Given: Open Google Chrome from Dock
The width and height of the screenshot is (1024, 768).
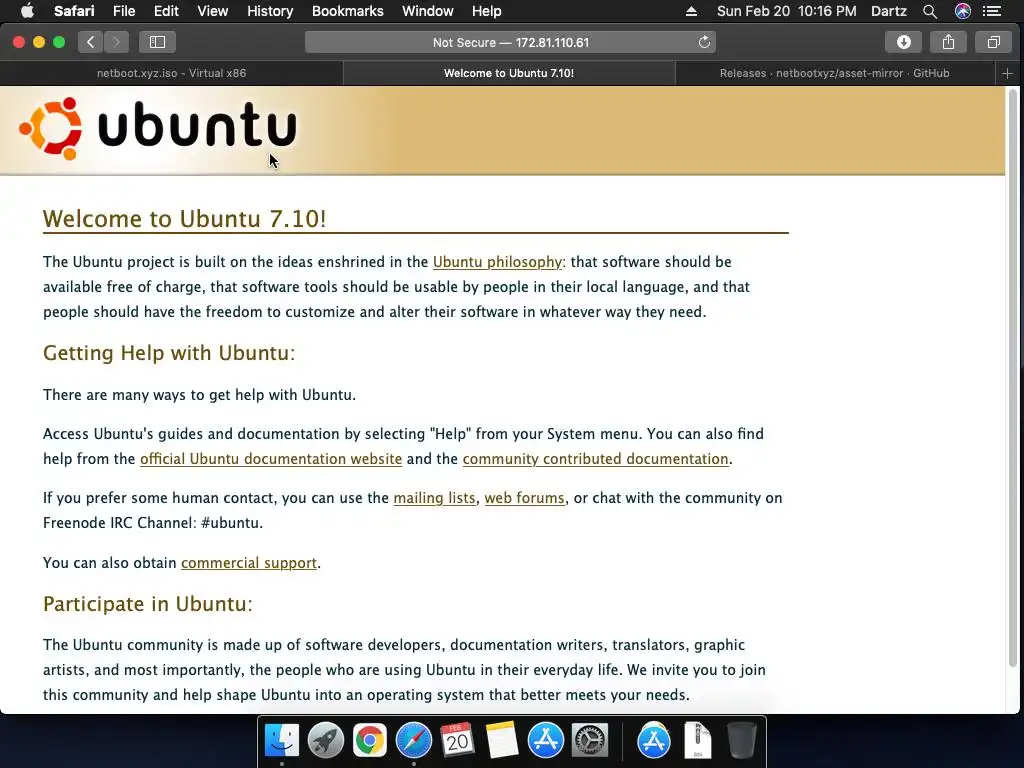Looking at the screenshot, I should [370, 741].
